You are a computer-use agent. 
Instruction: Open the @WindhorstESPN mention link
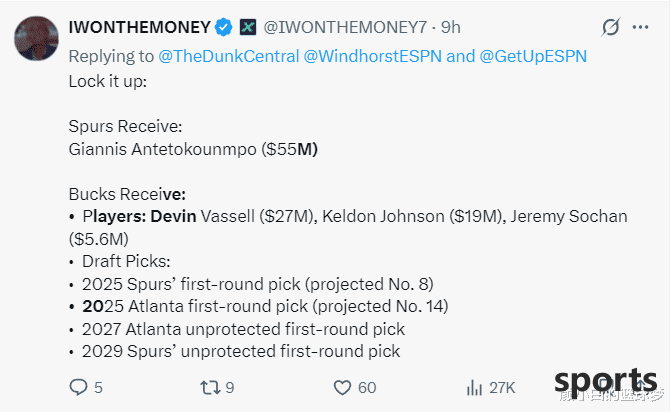(x=372, y=57)
